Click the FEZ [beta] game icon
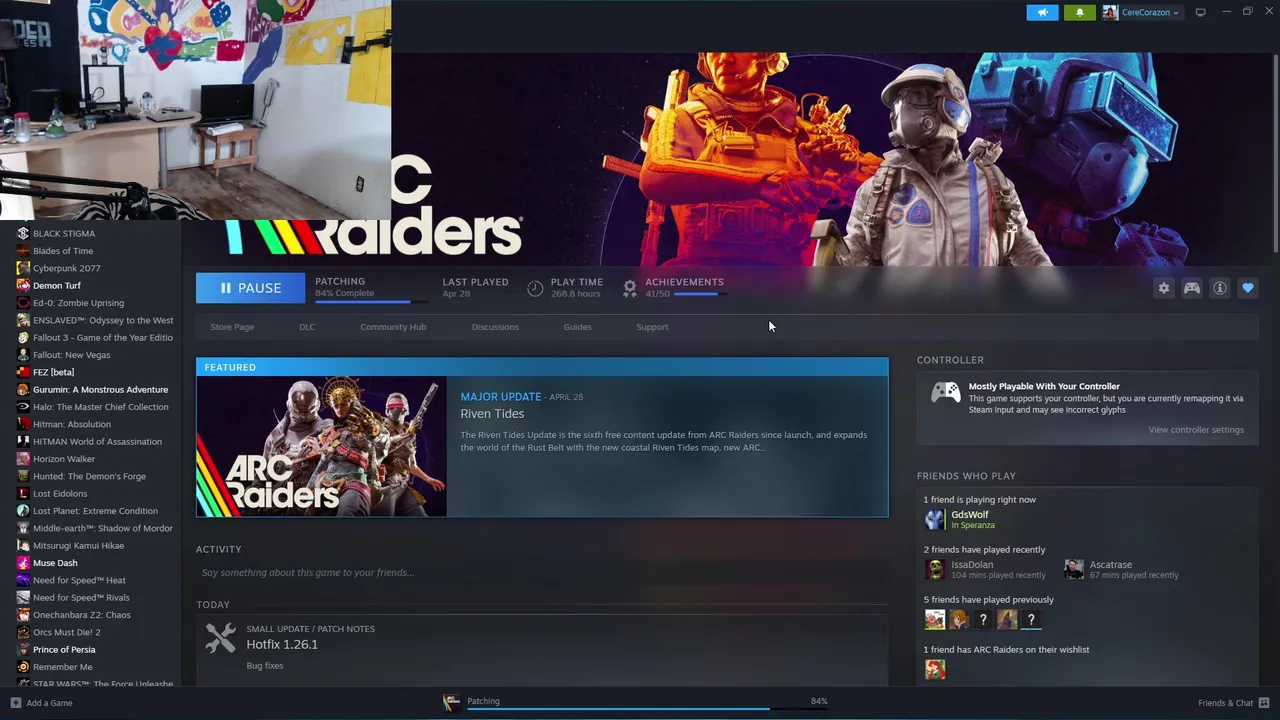The height and width of the screenshot is (720, 1280). [23, 372]
